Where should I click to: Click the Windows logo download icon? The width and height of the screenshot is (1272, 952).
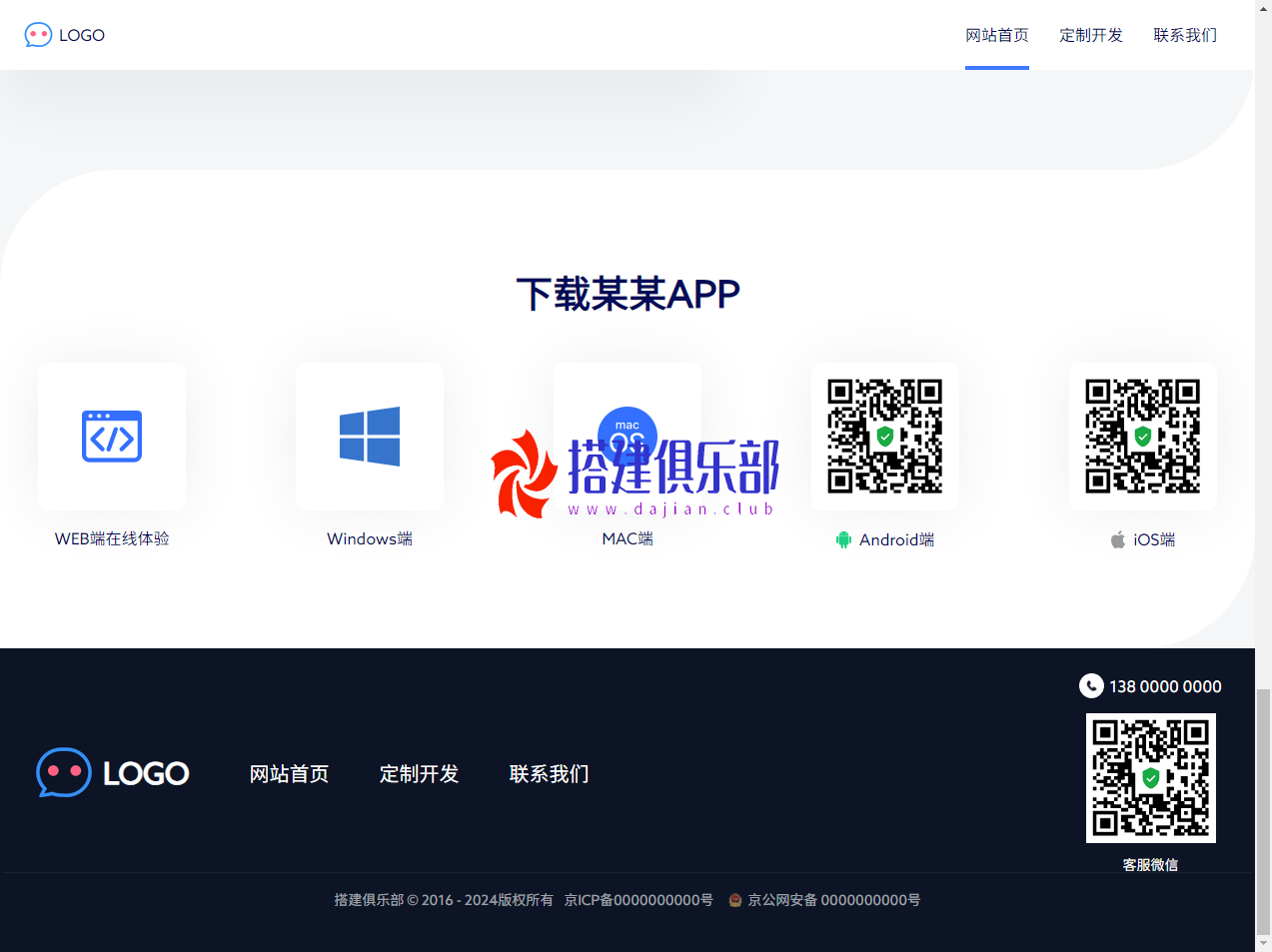coord(370,437)
